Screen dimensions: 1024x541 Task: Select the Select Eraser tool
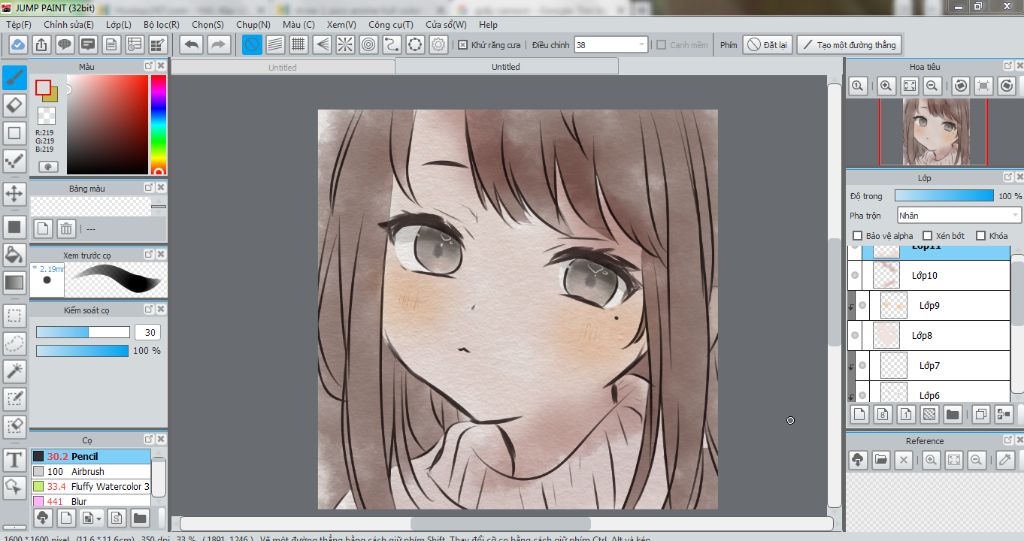tap(14, 427)
